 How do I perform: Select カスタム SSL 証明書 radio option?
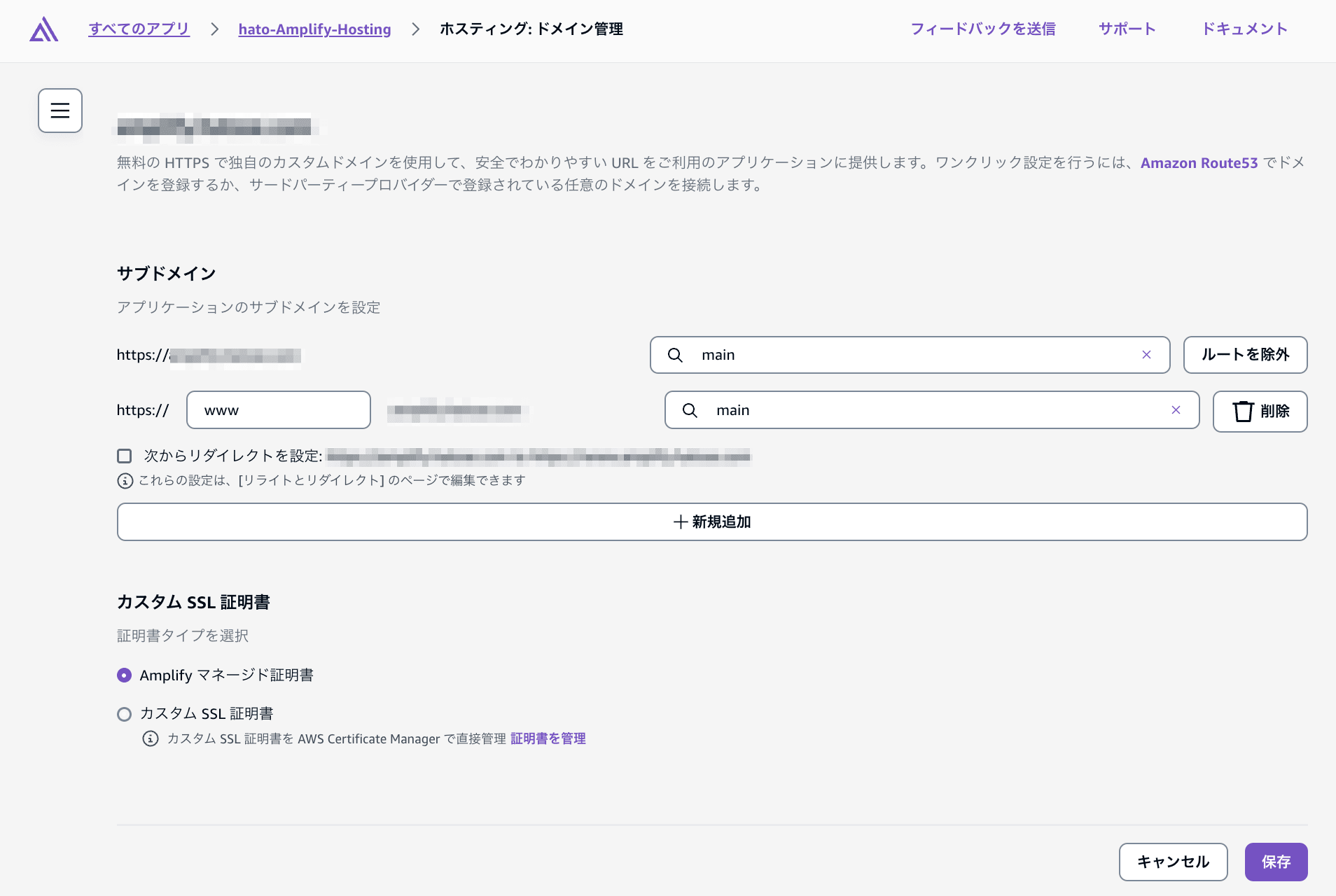coord(124,714)
